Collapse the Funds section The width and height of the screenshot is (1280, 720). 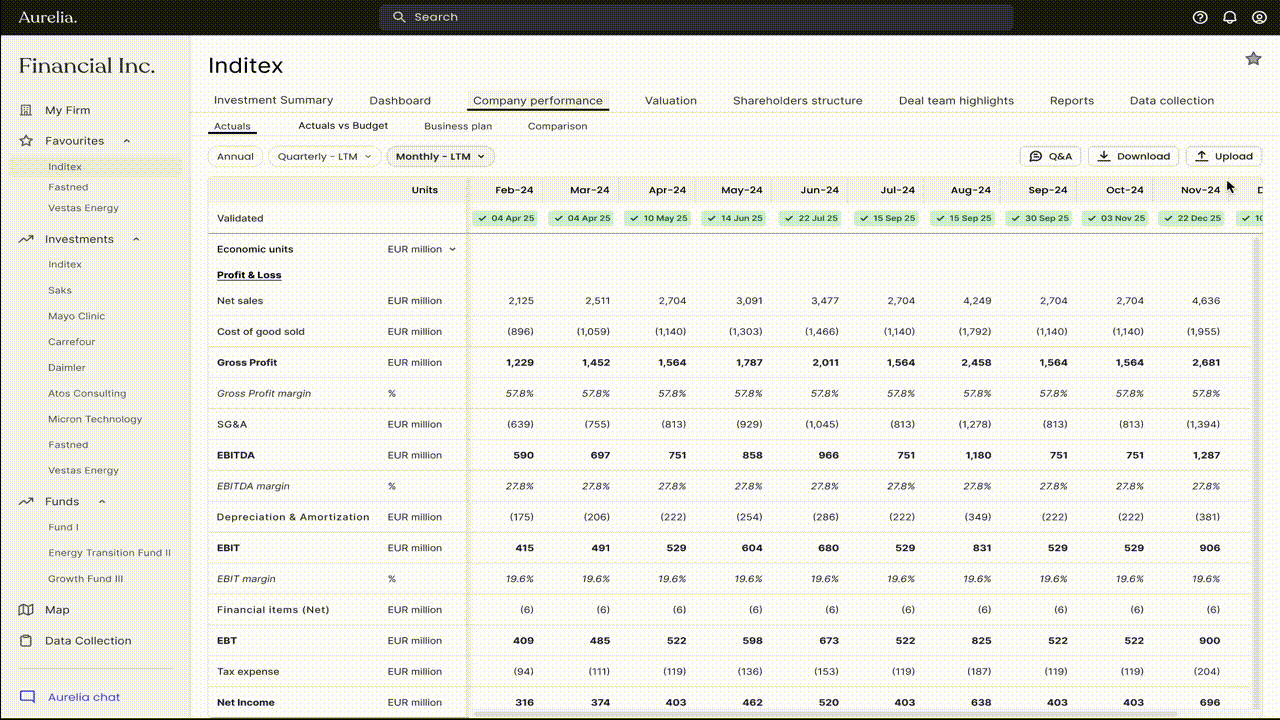point(102,501)
